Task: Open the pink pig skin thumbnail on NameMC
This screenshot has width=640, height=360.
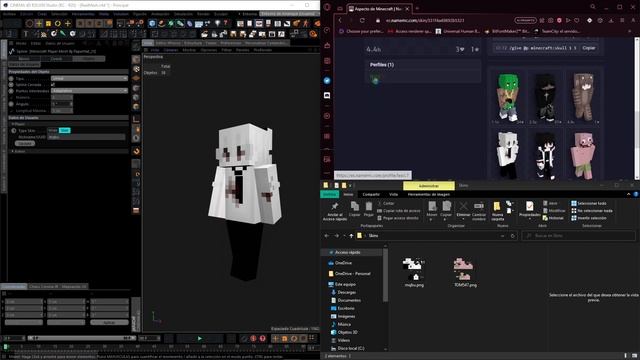Action: click(x=584, y=156)
